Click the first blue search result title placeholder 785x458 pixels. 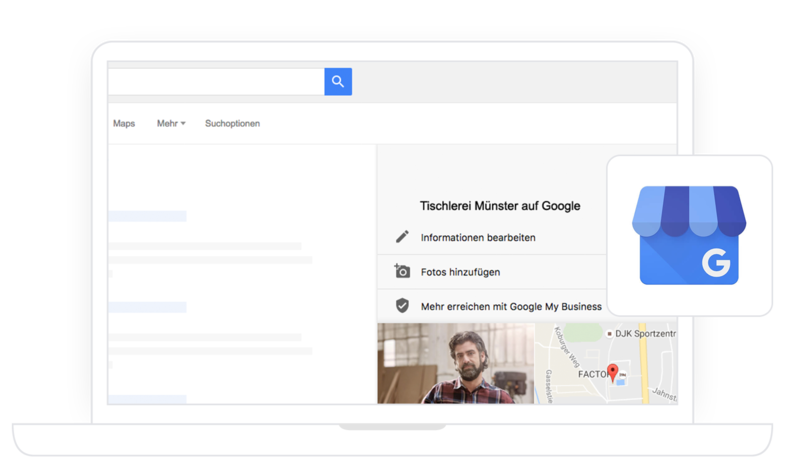point(147,216)
